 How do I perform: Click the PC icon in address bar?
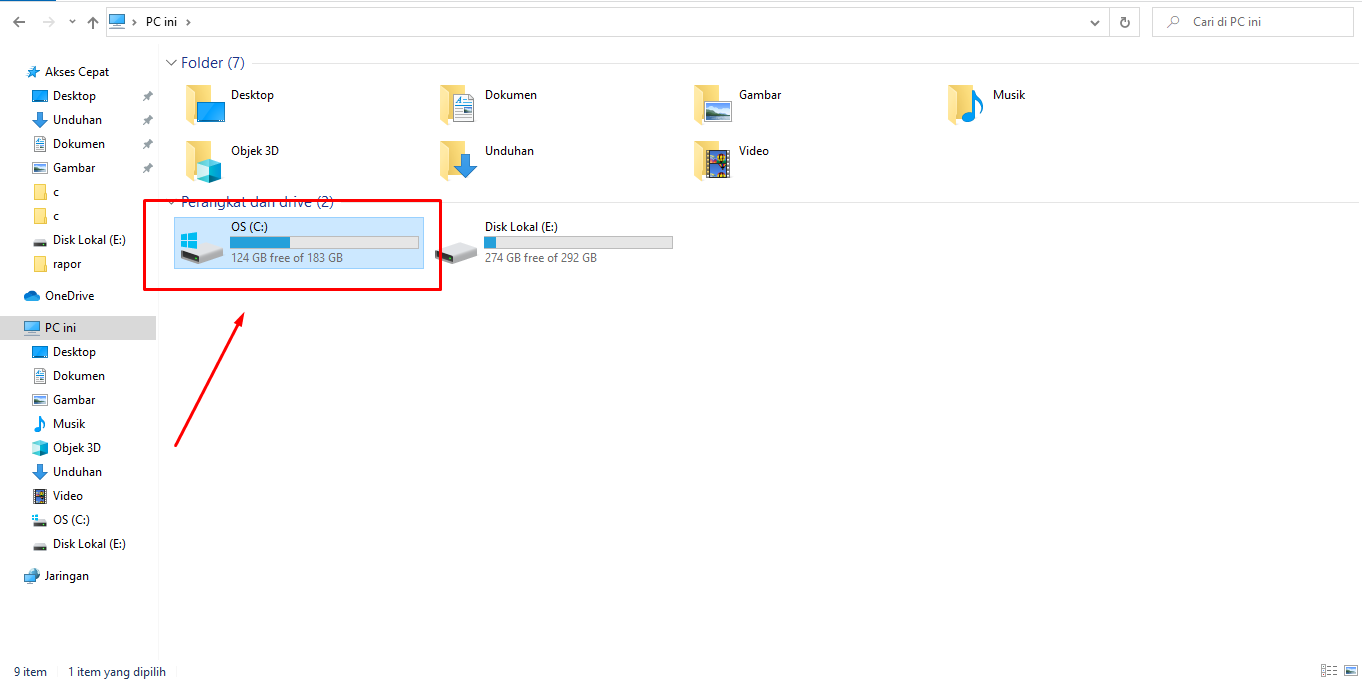pyautogui.click(x=118, y=21)
